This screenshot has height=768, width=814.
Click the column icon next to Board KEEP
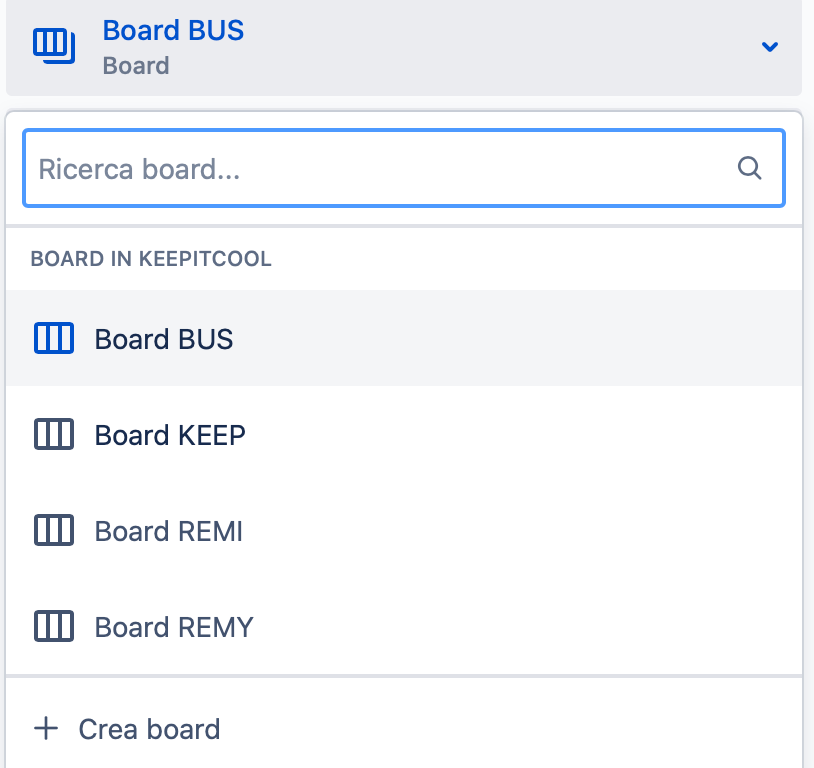coord(54,434)
